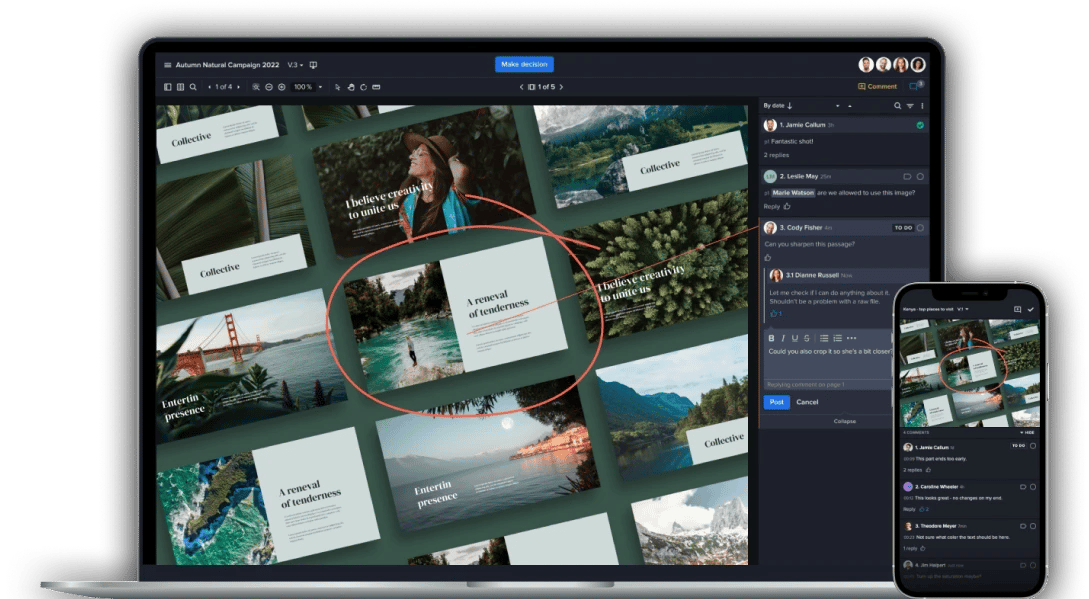
Task: Zoom out with the minus icon
Action: pyautogui.click(x=268, y=87)
